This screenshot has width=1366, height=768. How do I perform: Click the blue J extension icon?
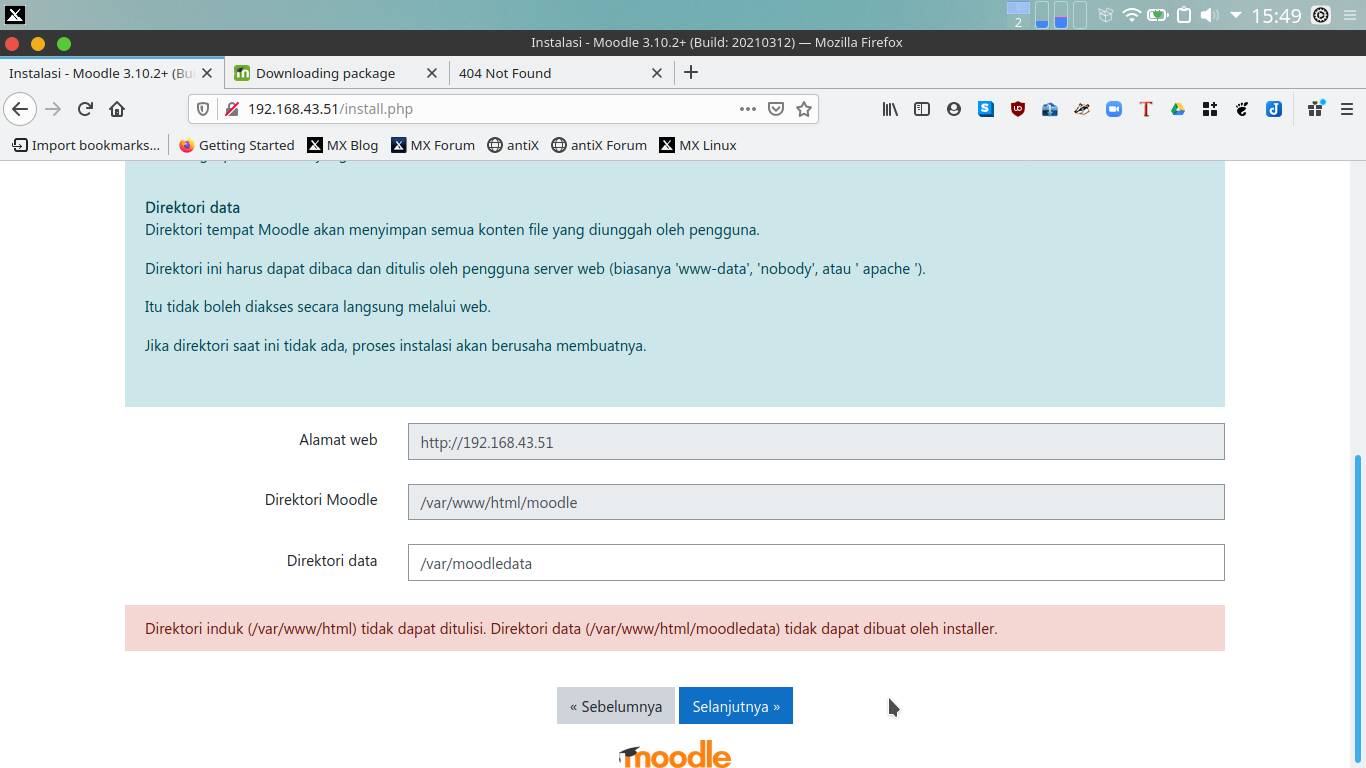1274,109
